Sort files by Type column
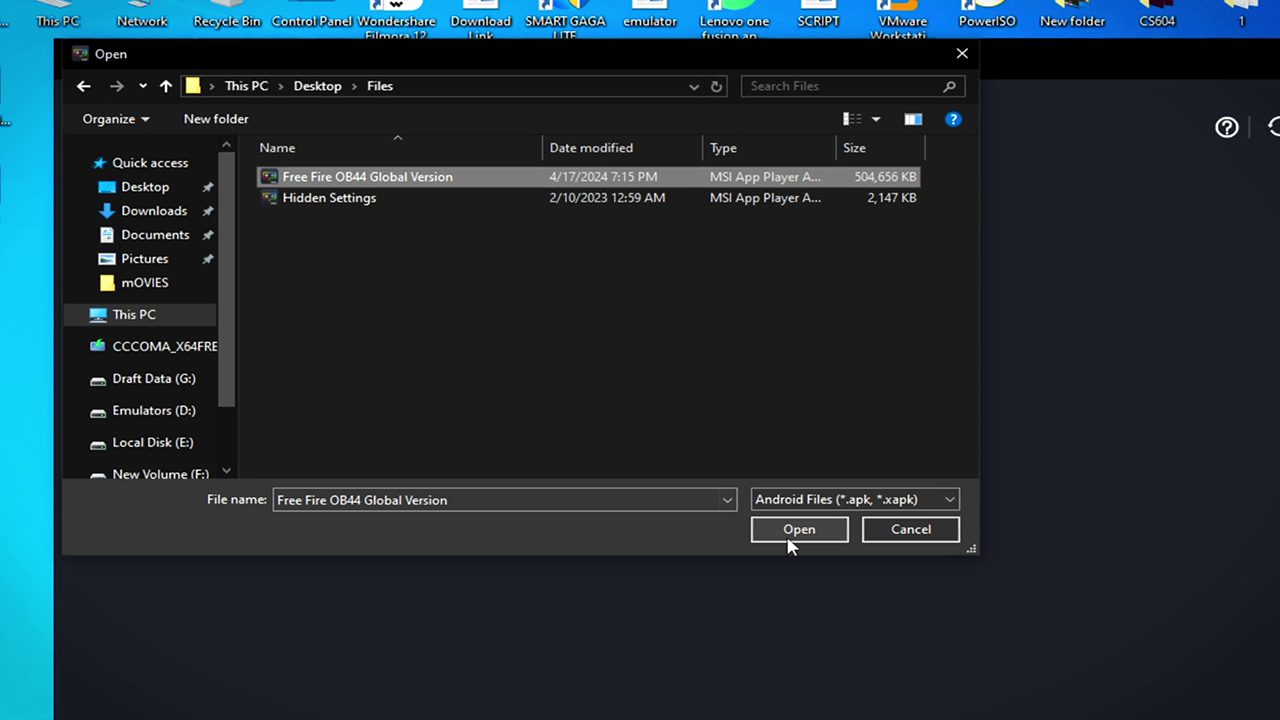 [x=769, y=148]
